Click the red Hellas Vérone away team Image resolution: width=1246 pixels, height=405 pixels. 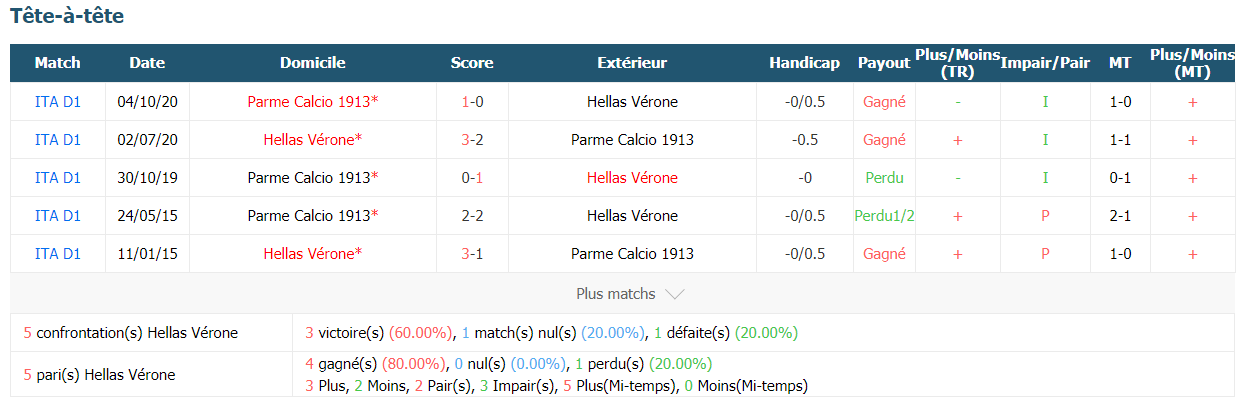point(632,178)
